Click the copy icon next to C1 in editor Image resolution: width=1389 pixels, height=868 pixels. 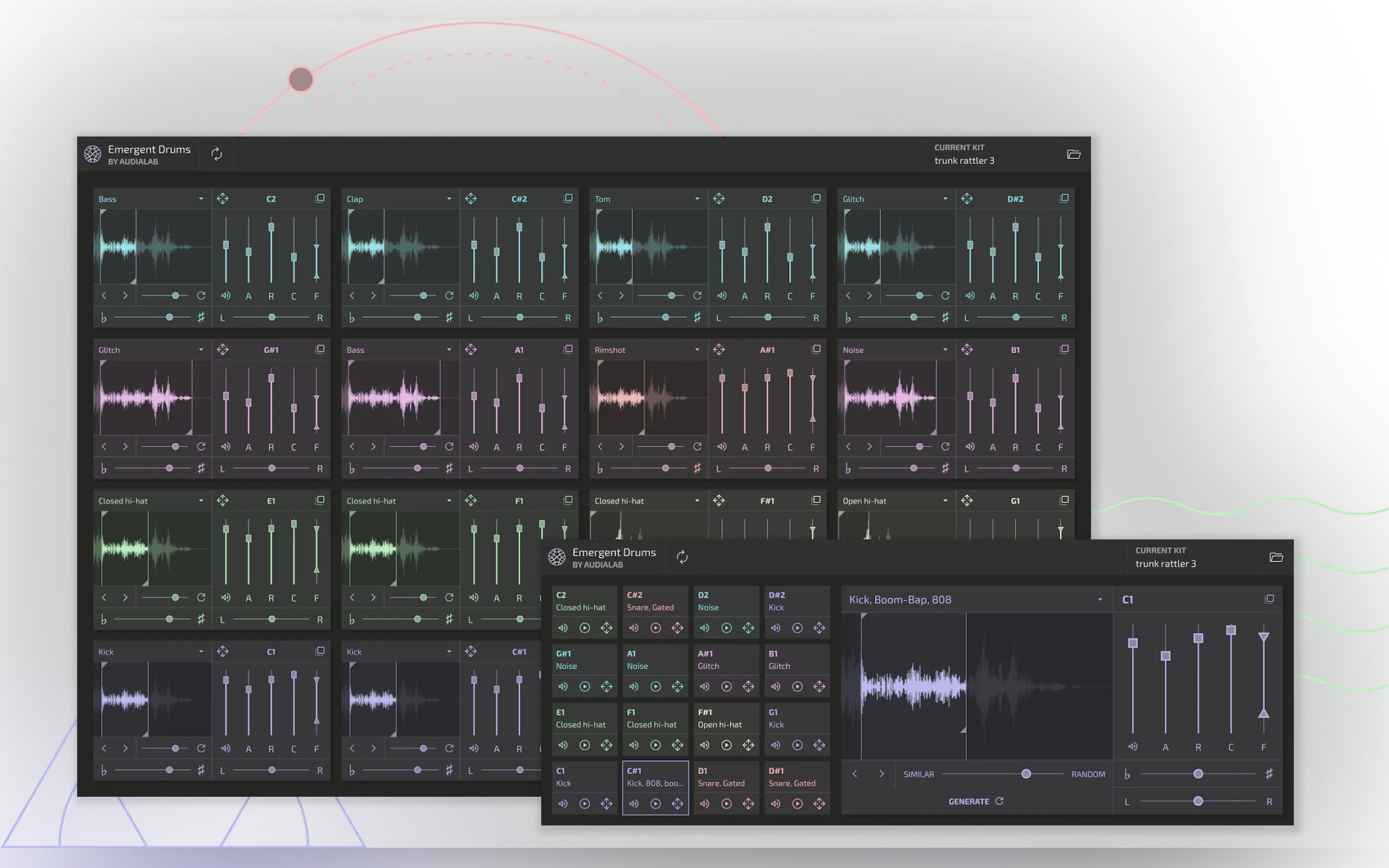tap(1269, 599)
